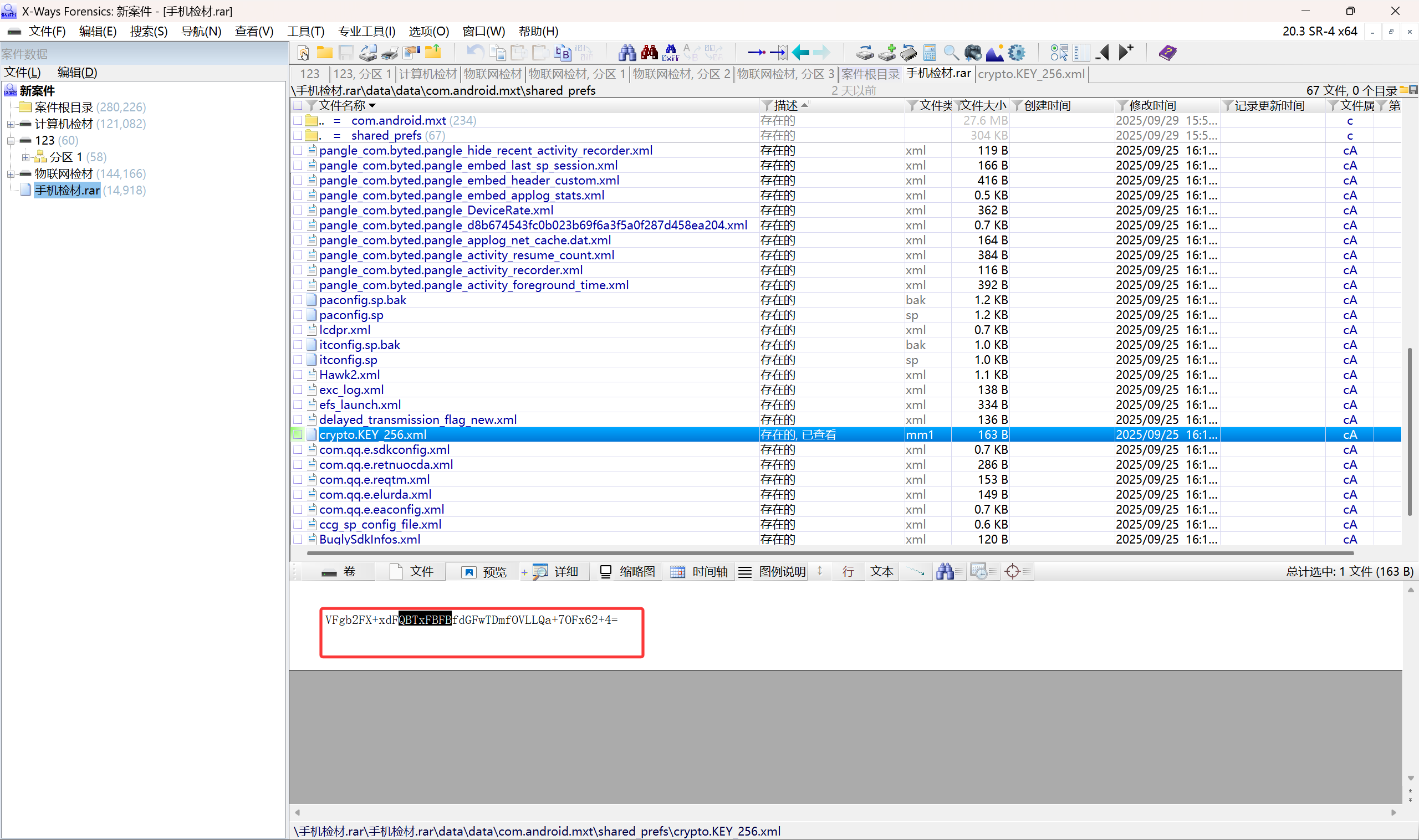Open the calculator toolbar icon

pyautogui.click(x=930, y=53)
